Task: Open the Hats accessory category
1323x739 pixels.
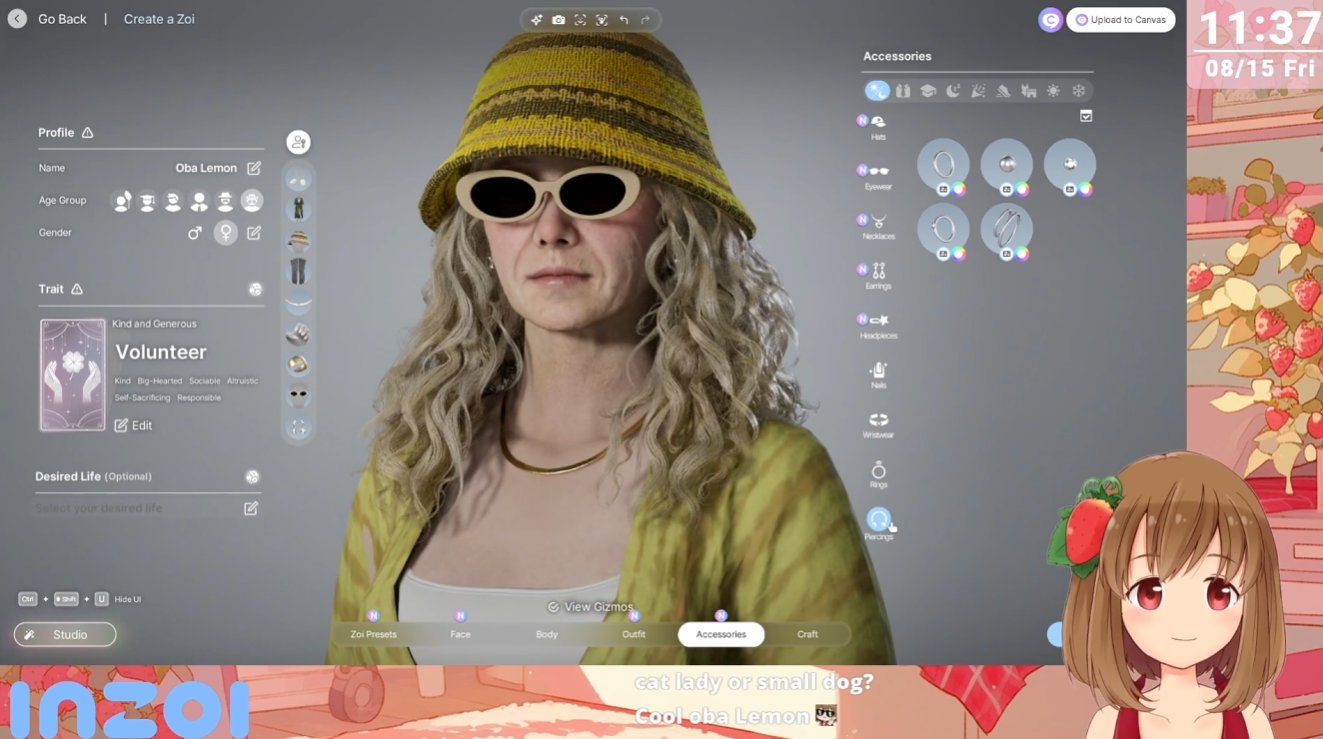Action: pos(878,127)
